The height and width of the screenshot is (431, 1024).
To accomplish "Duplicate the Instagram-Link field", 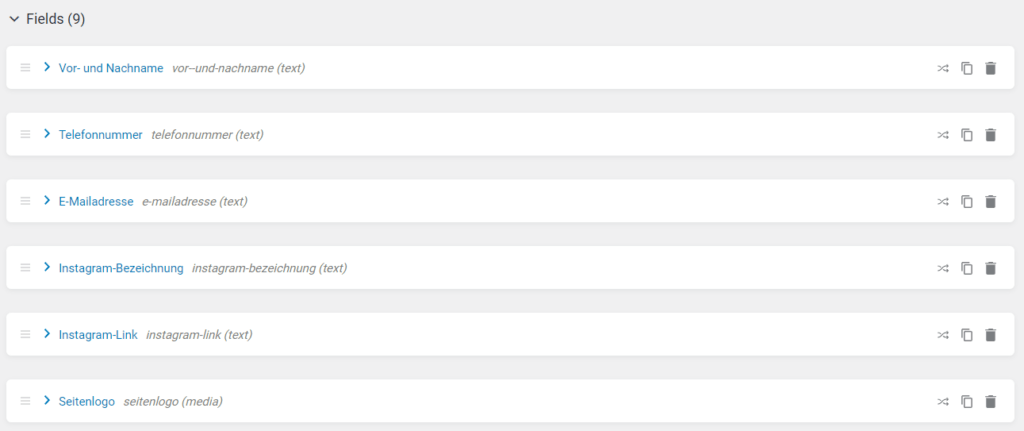I will [967, 335].
